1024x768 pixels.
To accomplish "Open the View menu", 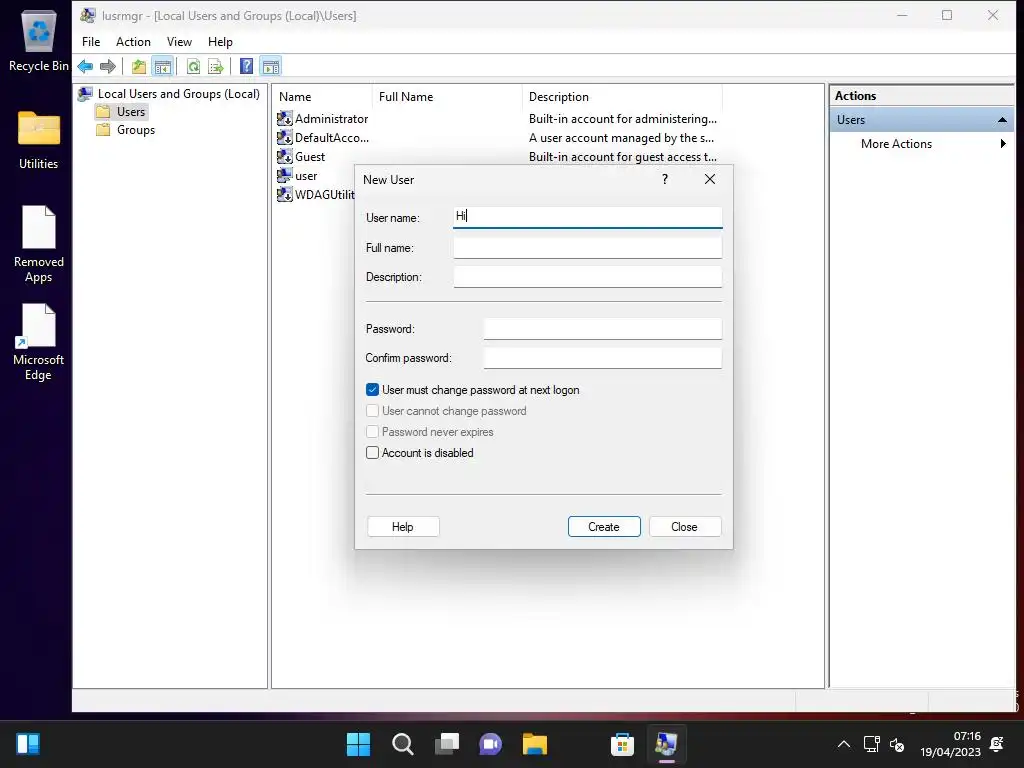I will click(179, 42).
